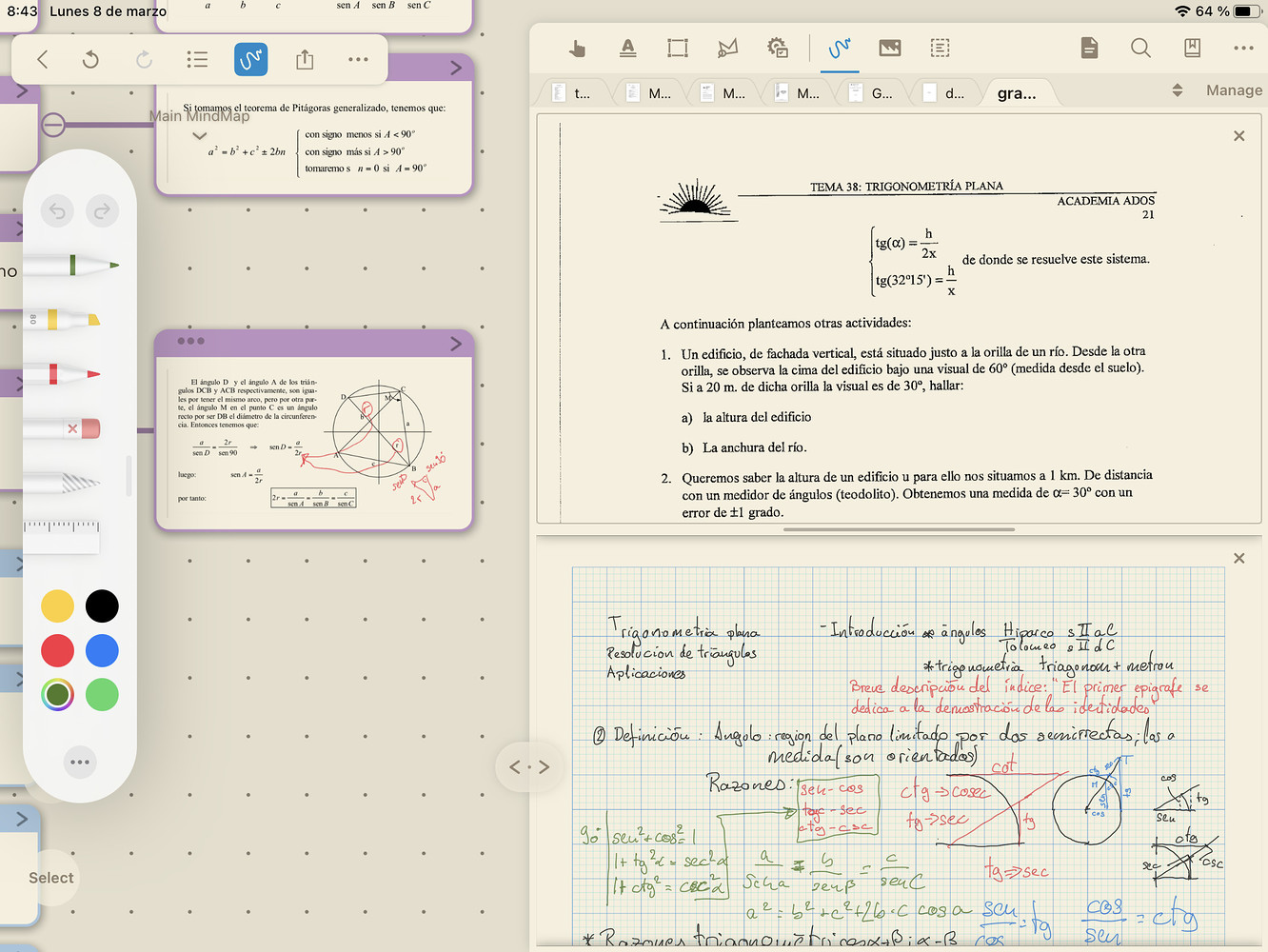Image resolution: width=1268 pixels, height=952 pixels.
Task: Select the dashed excerpt selection tool
Action: (x=940, y=48)
